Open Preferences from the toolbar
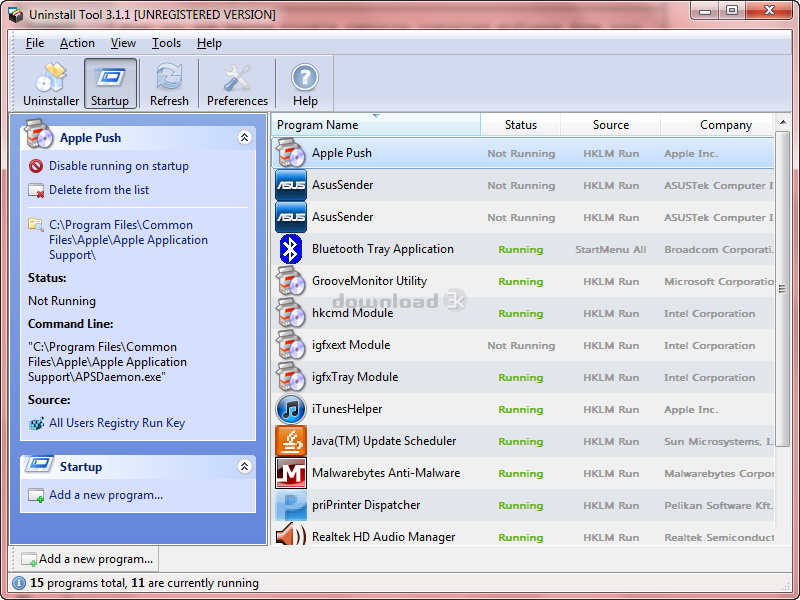This screenshot has width=800, height=600. (237, 84)
